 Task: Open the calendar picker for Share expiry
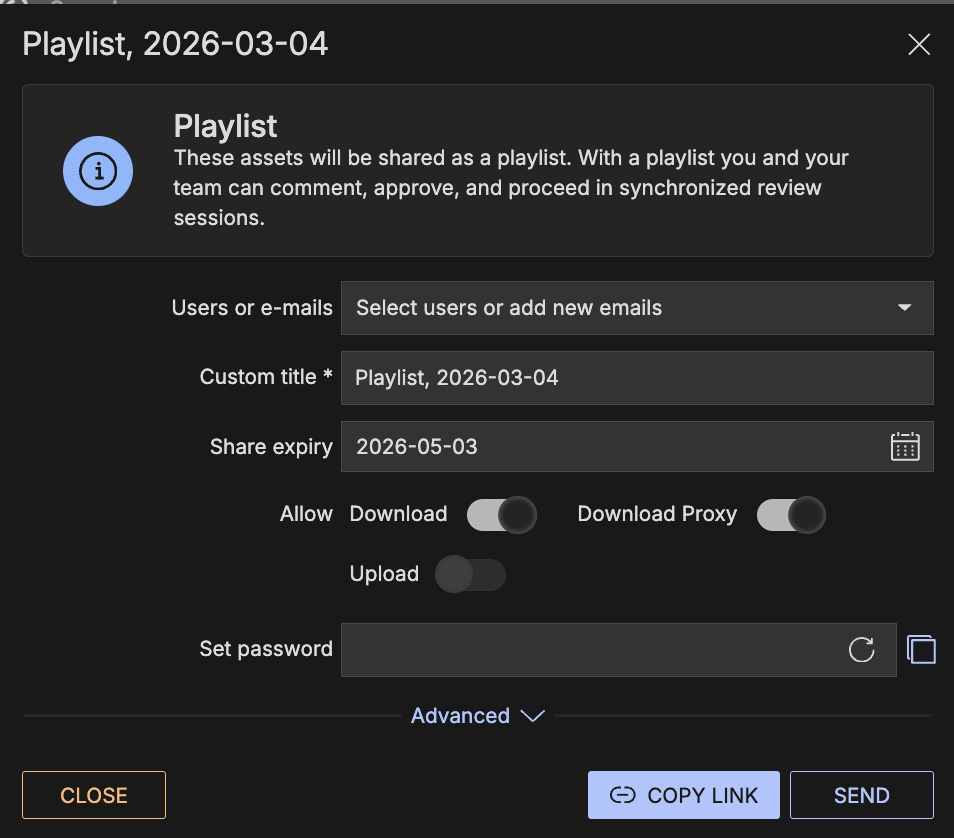click(904, 446)
